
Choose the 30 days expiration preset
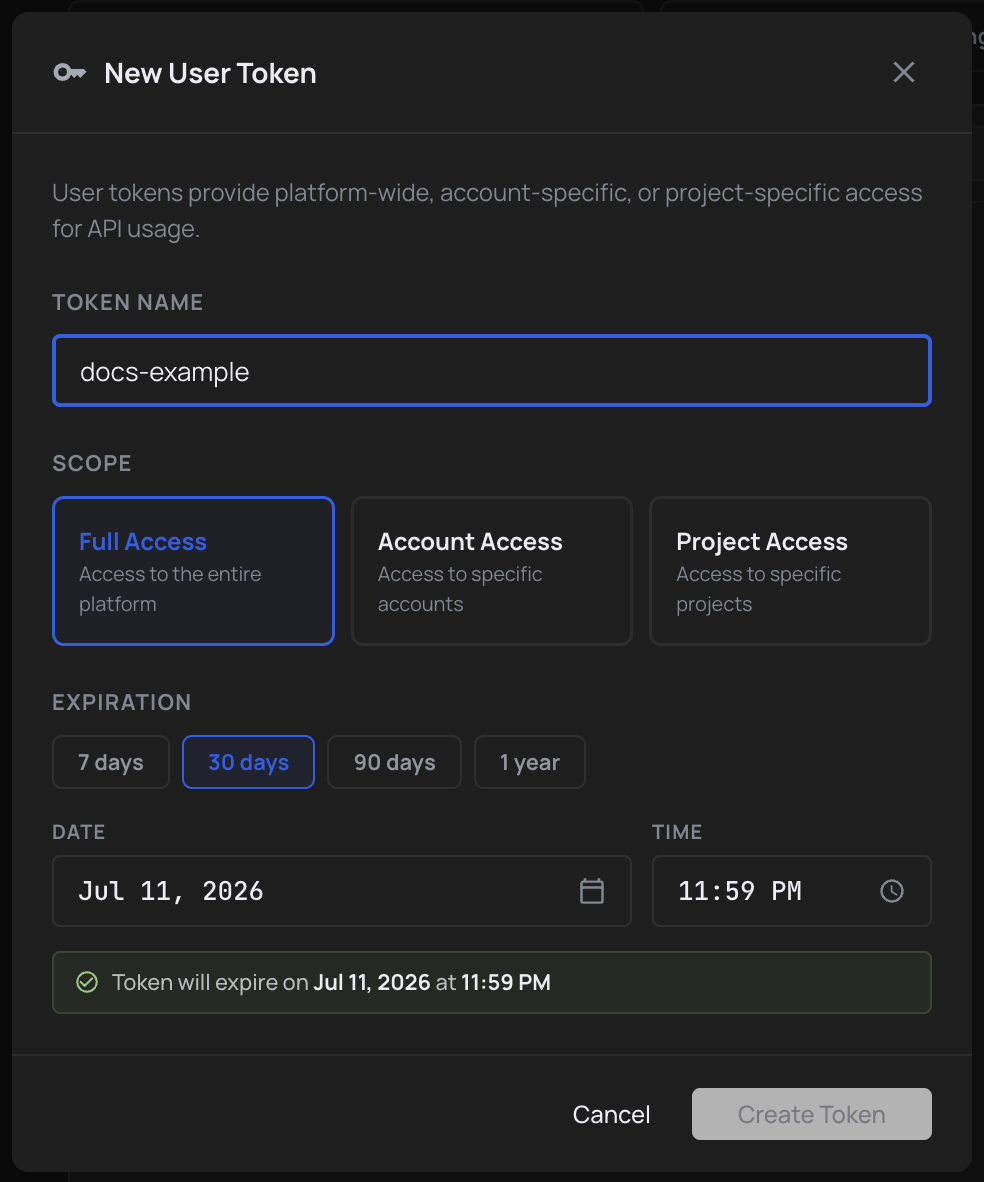coord(248,762)
